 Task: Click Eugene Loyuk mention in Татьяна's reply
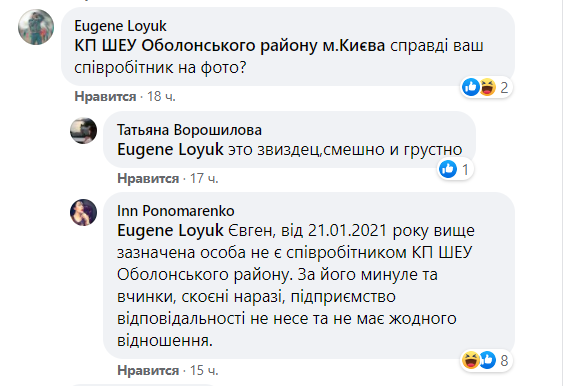[x=170, y=149]
